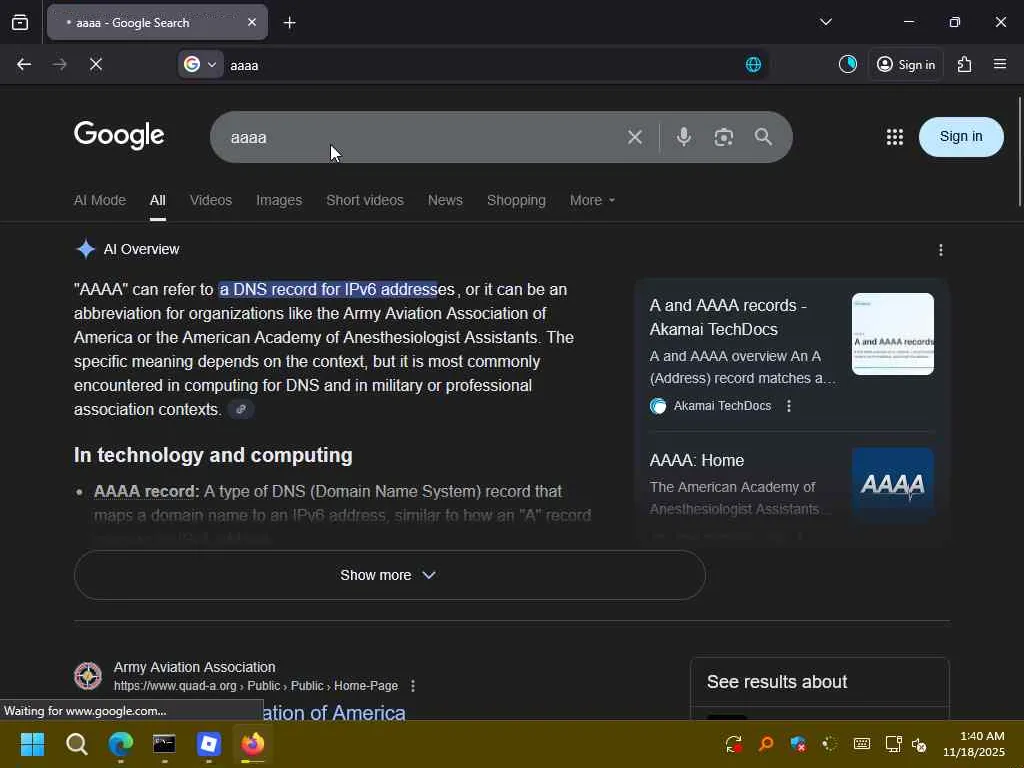Click the Google logo
1024x768 pixels.
[x=119, y=135]
